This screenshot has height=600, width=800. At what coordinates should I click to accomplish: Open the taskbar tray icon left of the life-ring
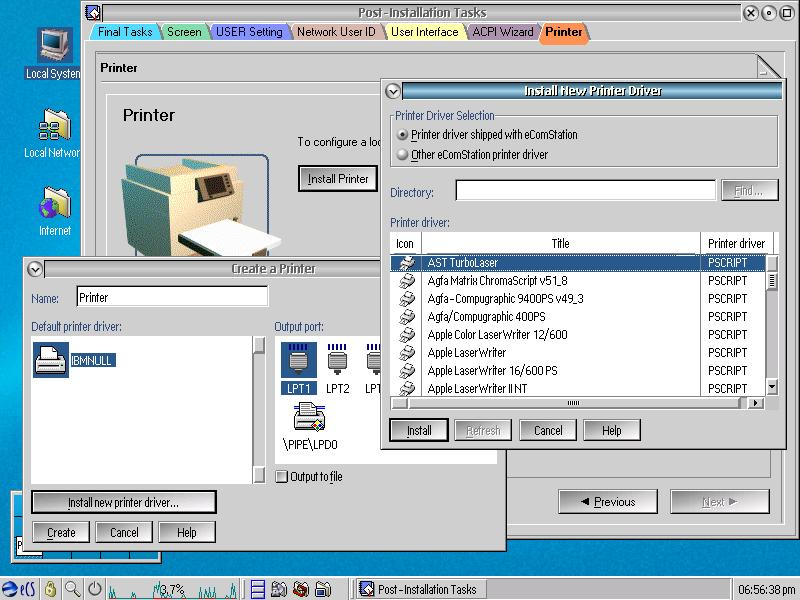click(279, 589)
